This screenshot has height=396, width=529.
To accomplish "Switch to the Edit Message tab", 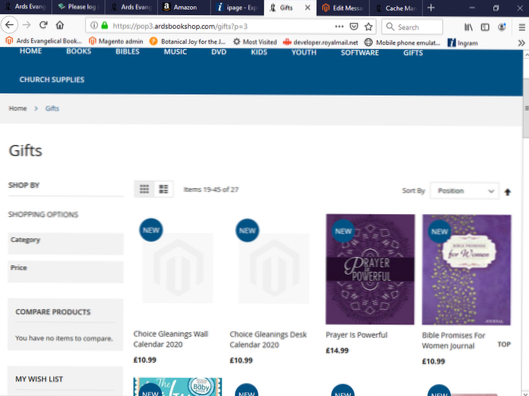I will click(x=343, y=8).
